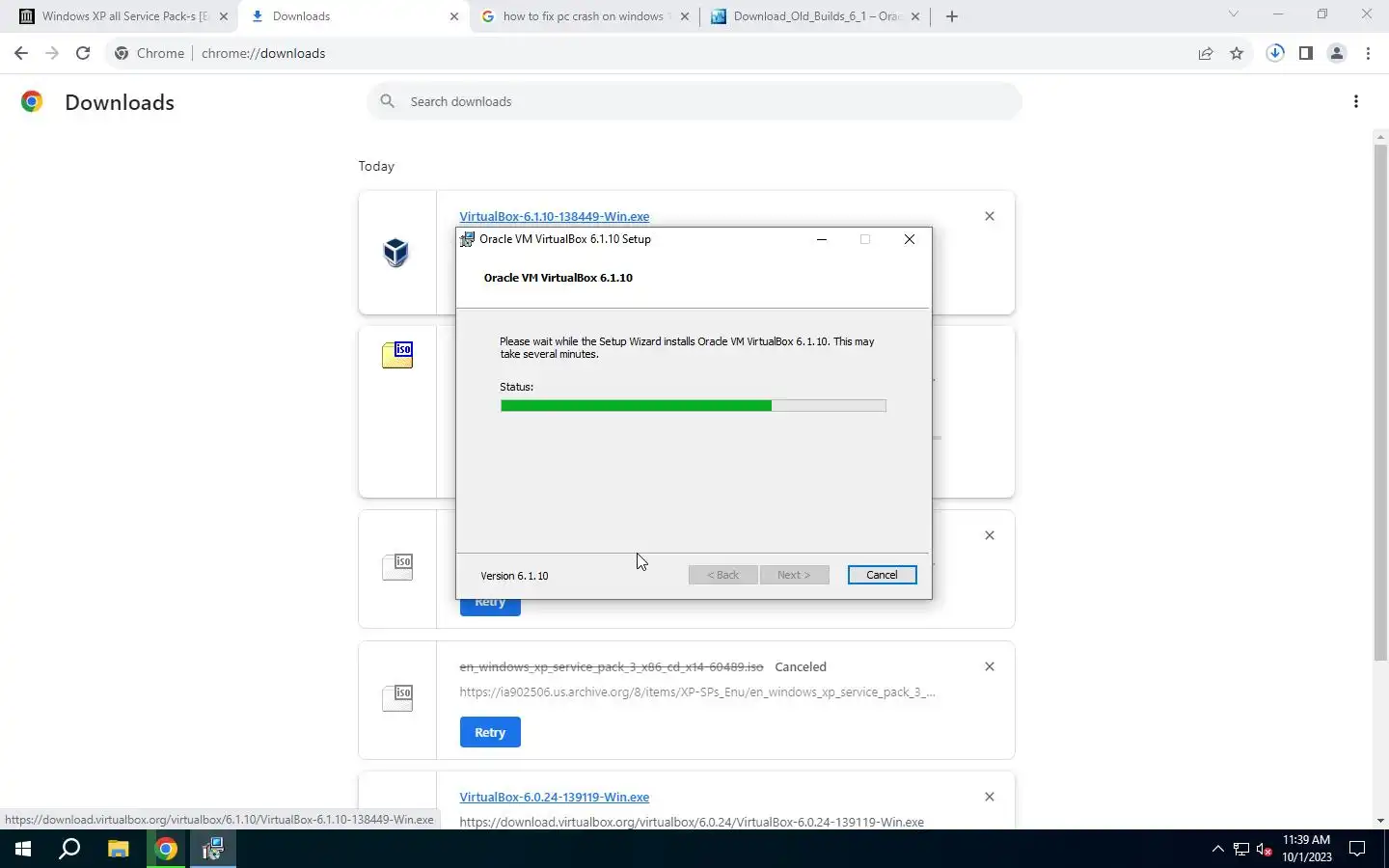Toggle the Chrome side panel icon

point(1305,53)
